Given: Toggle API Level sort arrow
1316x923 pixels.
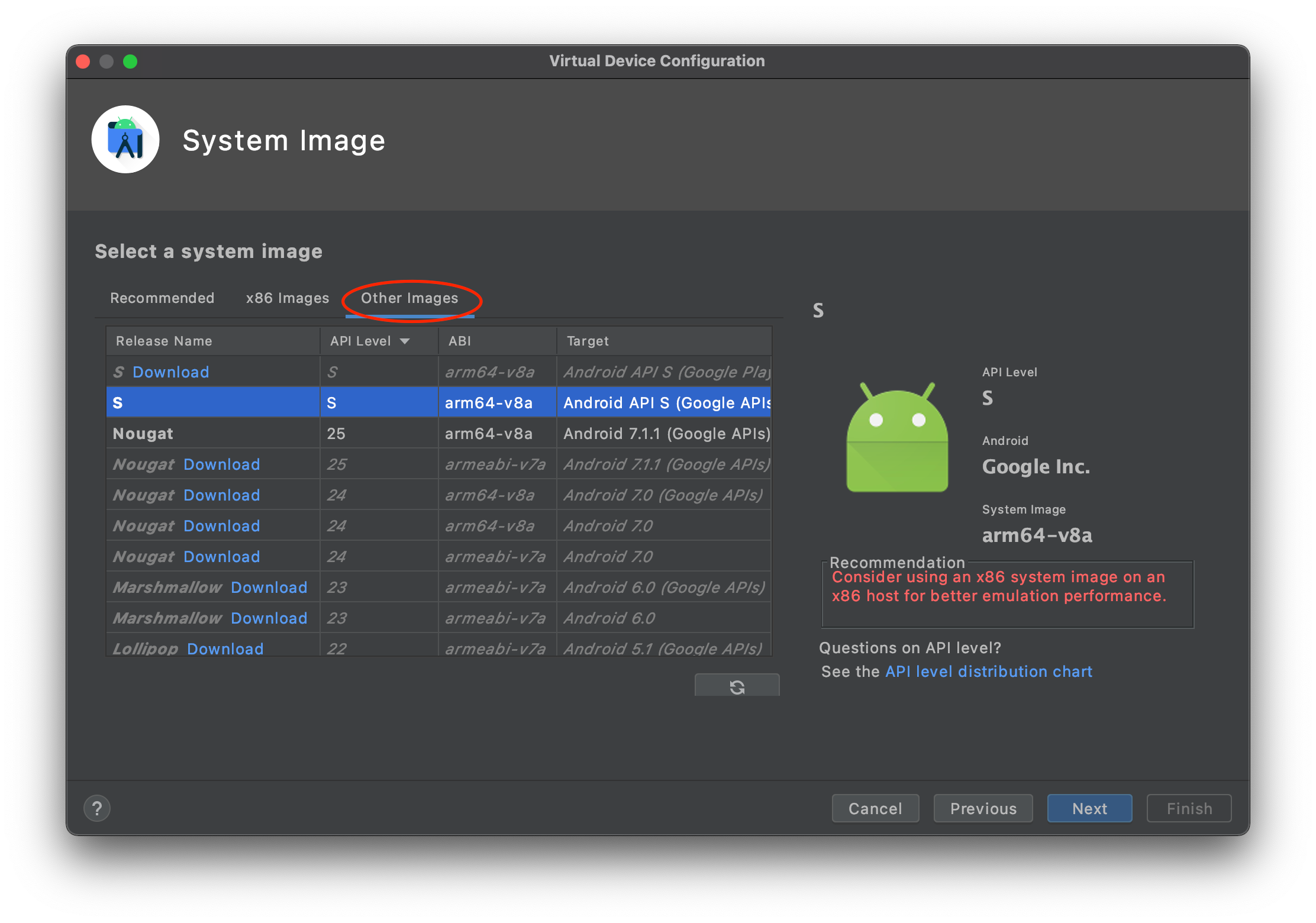Looking at the screenshot, I should pyautogui.click(x=405, y=341).
